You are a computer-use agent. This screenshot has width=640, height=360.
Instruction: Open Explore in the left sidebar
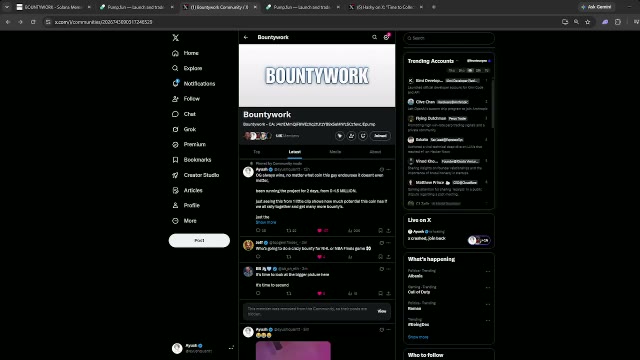[187, 68]
